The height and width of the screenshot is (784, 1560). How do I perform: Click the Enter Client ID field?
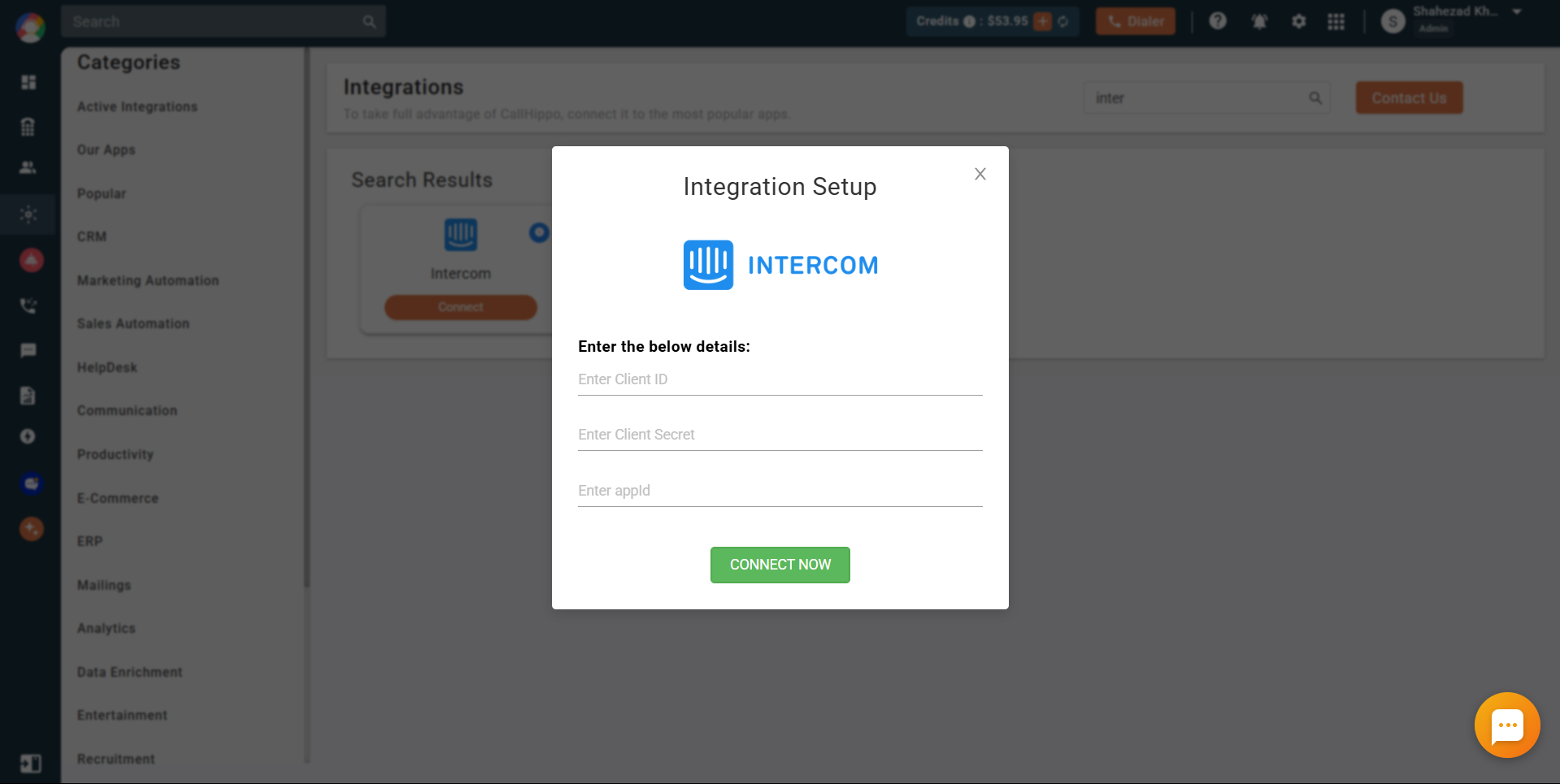coord(780,379)
